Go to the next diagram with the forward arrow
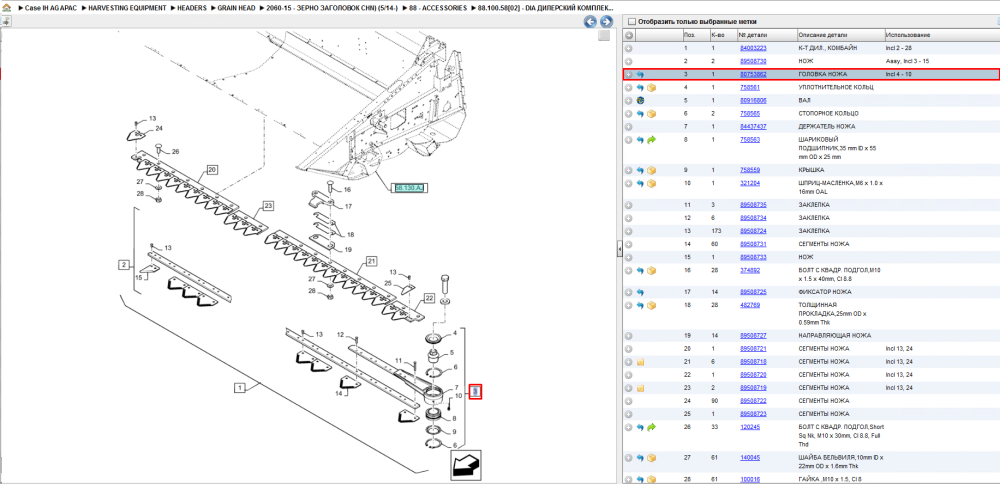The image size is (1000, 484). click(x=605, y=22)
